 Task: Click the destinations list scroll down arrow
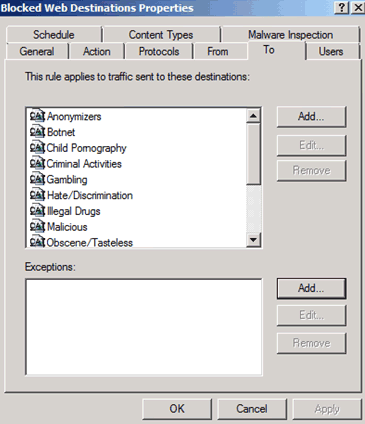click(254, 240)
